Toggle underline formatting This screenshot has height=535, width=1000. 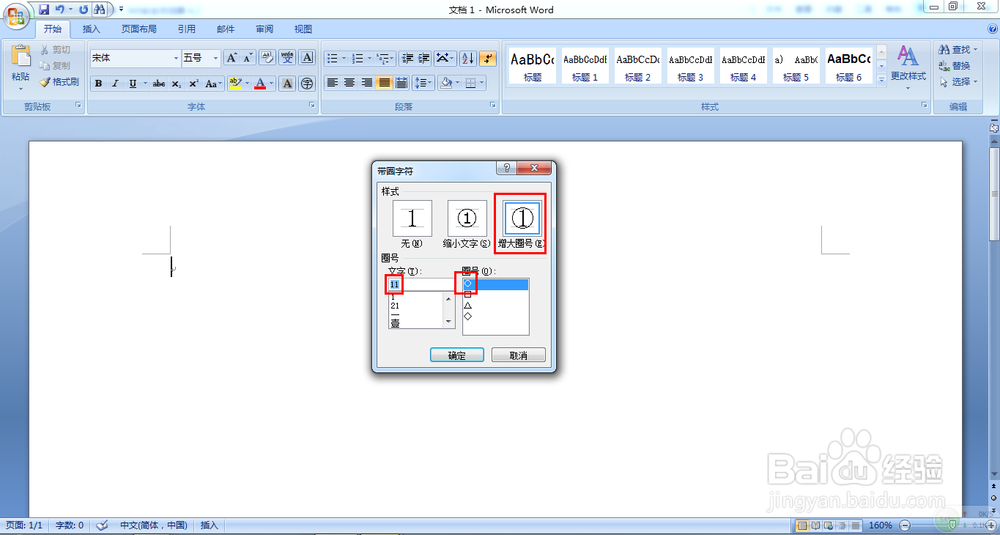point(133,84)
